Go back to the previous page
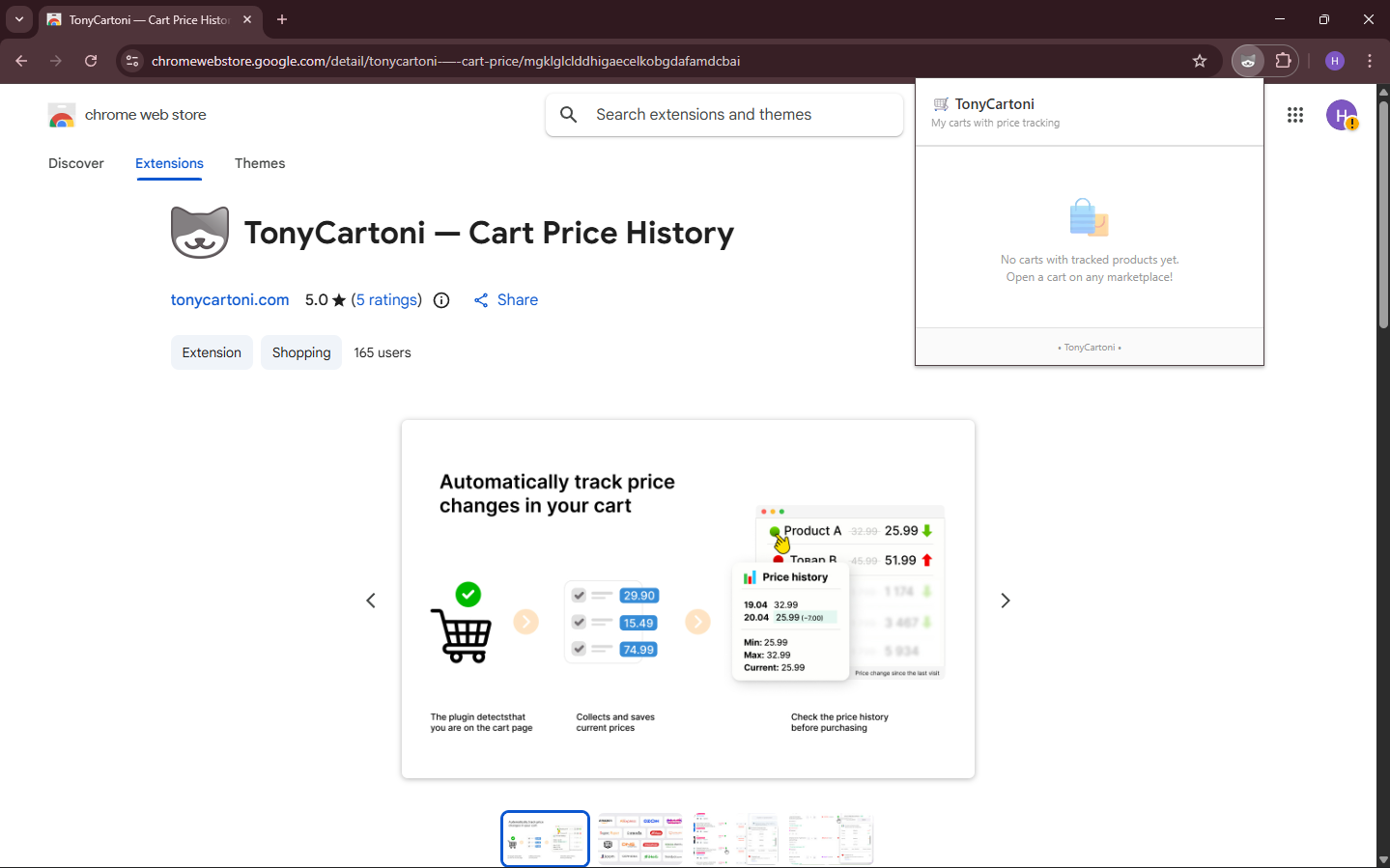 [21, 61]
